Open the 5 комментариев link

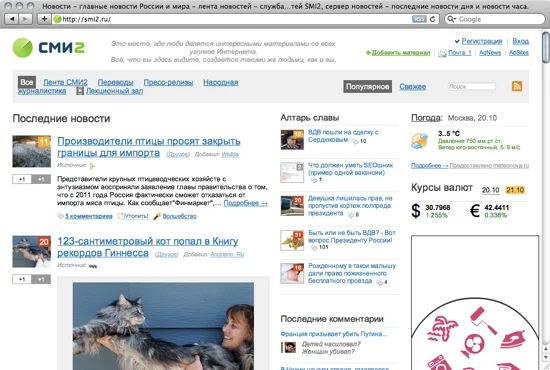click(89, 216)
